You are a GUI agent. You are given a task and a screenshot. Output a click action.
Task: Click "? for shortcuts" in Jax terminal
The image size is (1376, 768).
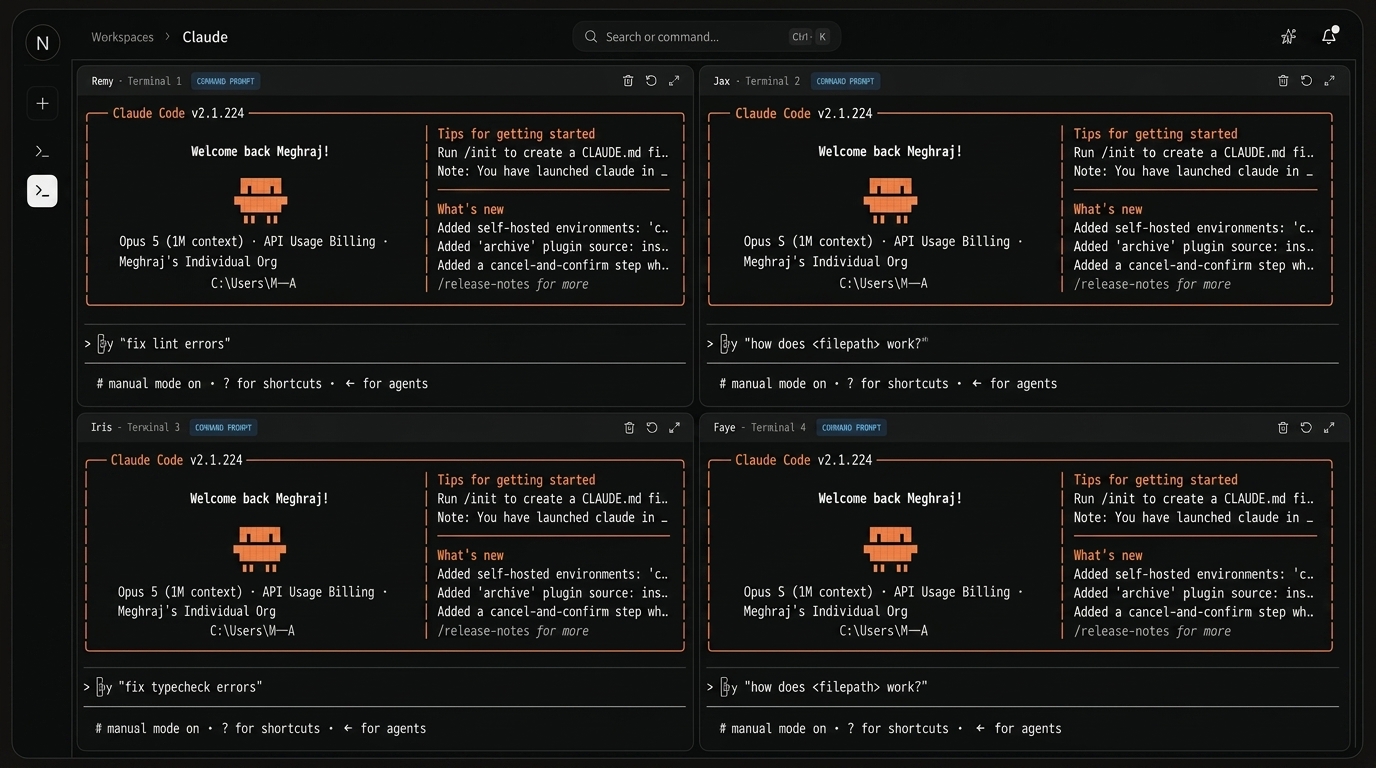897,384
